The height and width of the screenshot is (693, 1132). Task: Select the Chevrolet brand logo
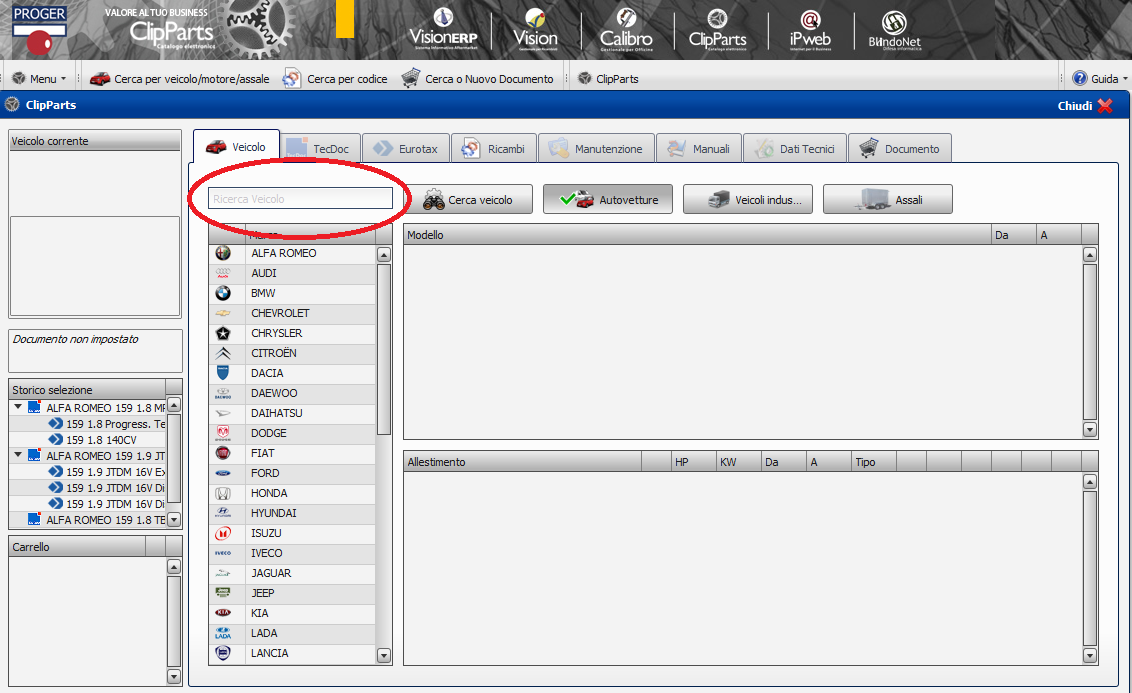point(223,313)
